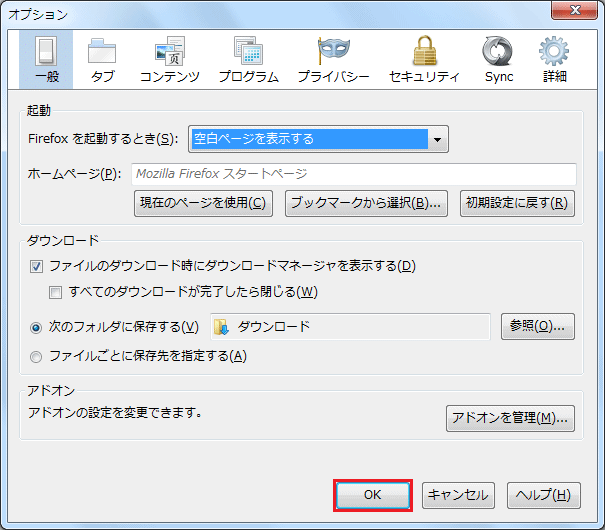Select ファイルごとに保存先を指定する radio button
The height and width of the screenshot is (530, 605).
click(37, 356)
